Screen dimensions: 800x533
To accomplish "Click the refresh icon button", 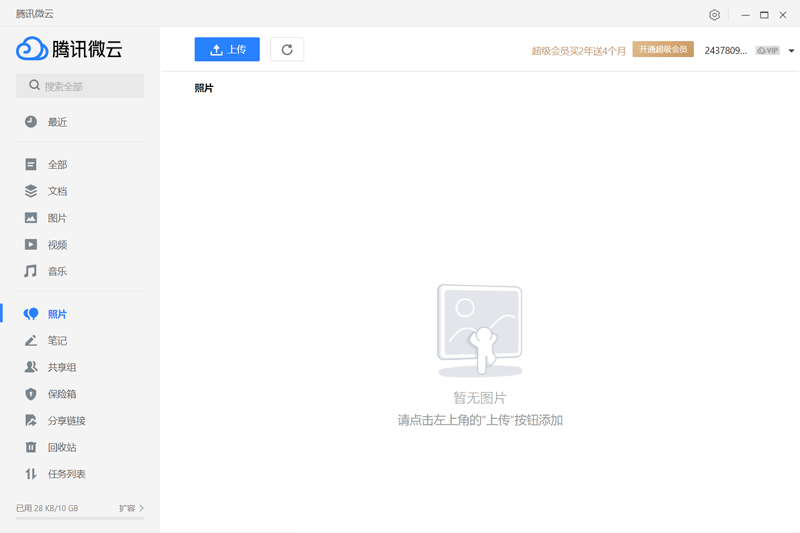I will (x=287, y=50).
